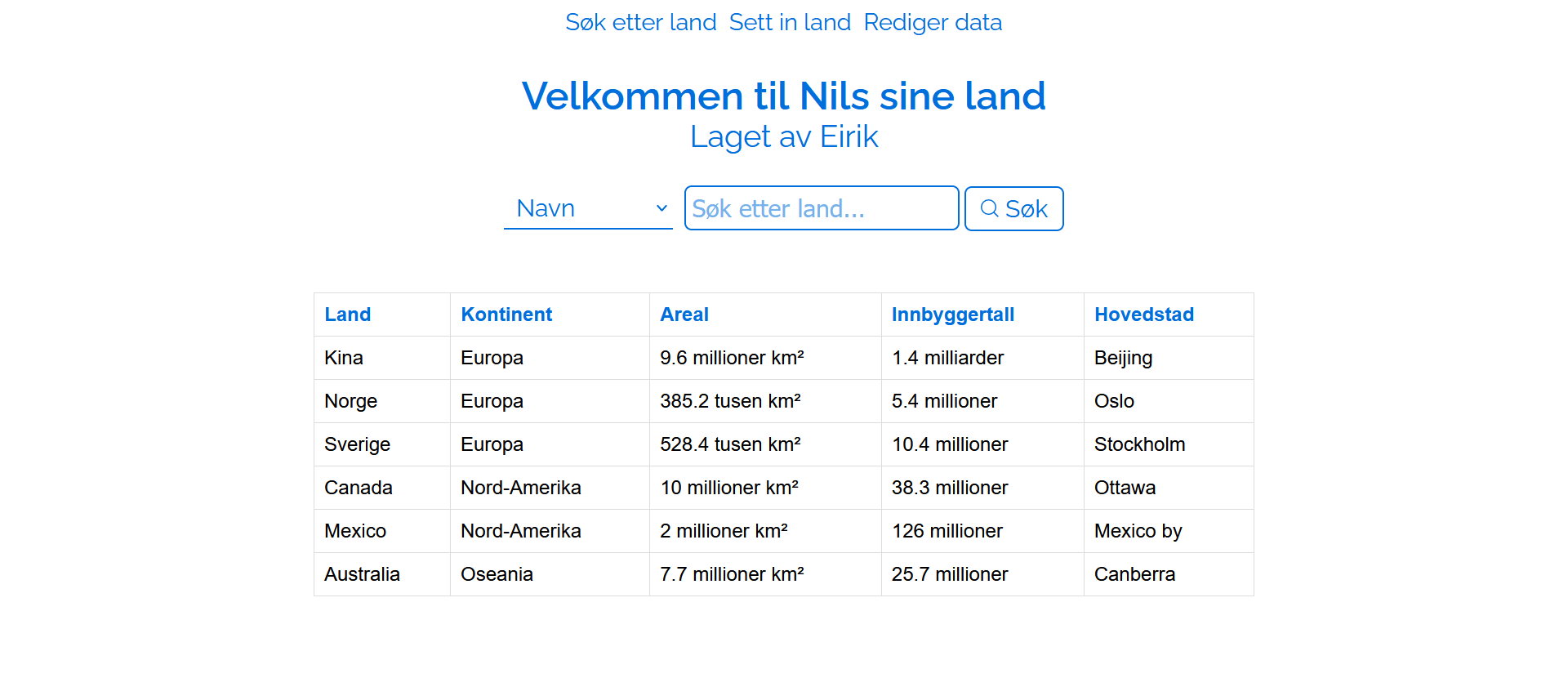Select the Australia country cell
This screenshot has height=687, width=1568.
pyautogui.click(x=362, y=574)
